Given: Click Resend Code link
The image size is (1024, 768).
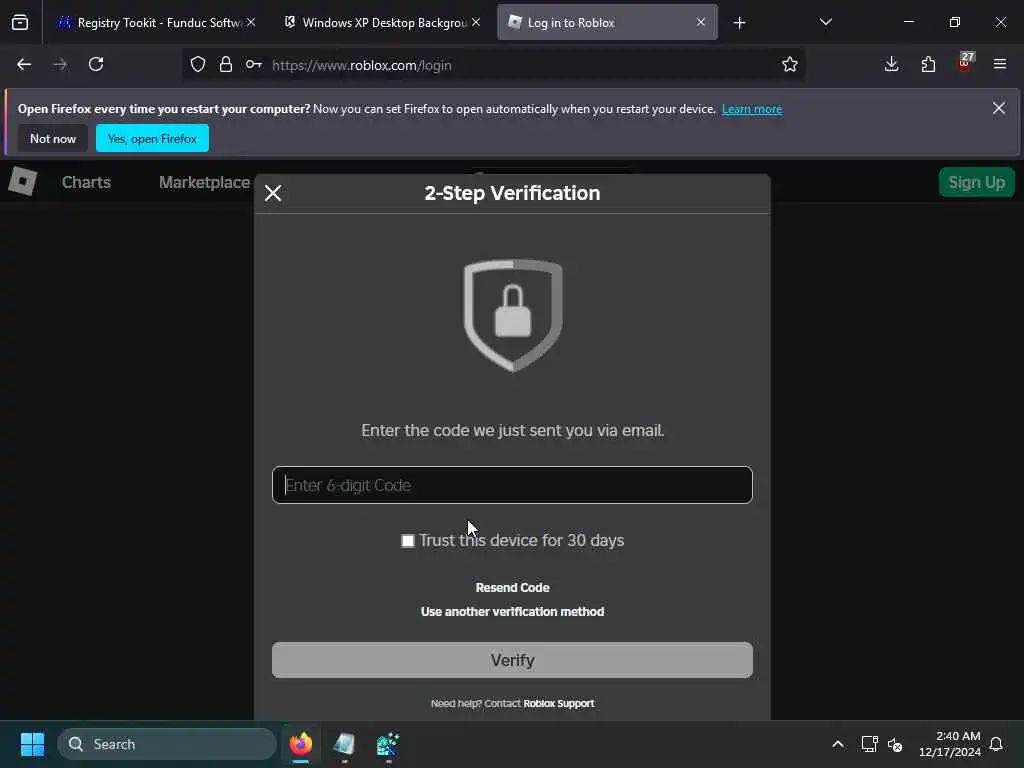Looking at the screenshot, I should 512,588.
